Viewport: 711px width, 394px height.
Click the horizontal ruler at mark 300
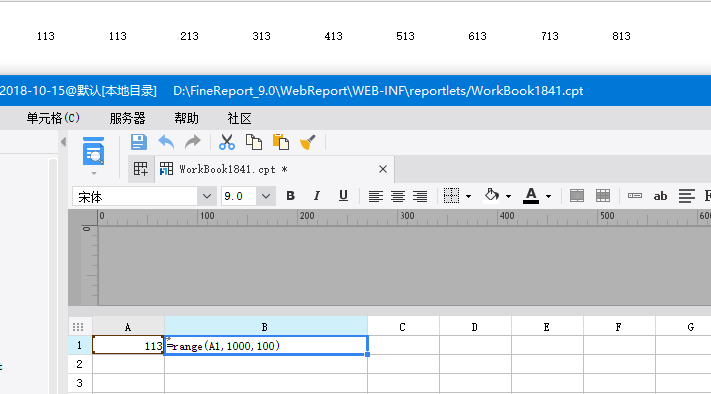pos(407,216)
